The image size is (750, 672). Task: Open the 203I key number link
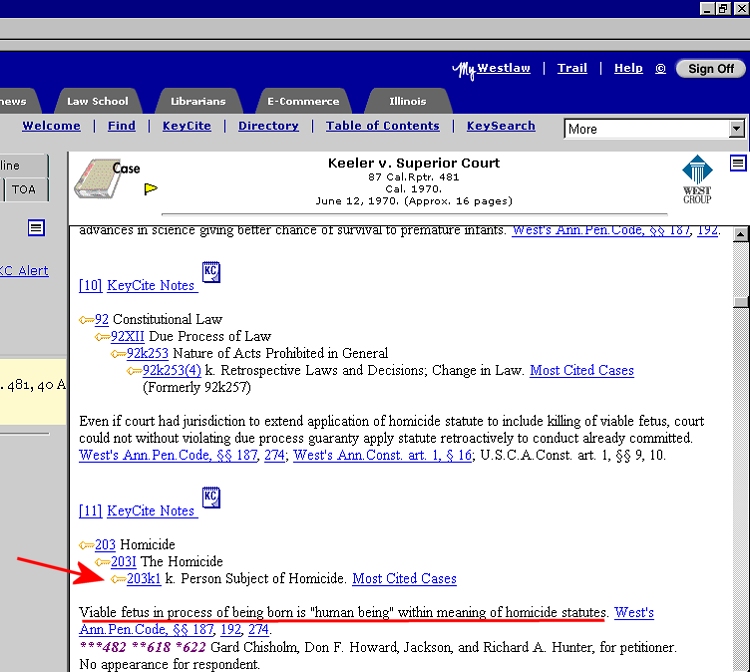tap(123, 562)
